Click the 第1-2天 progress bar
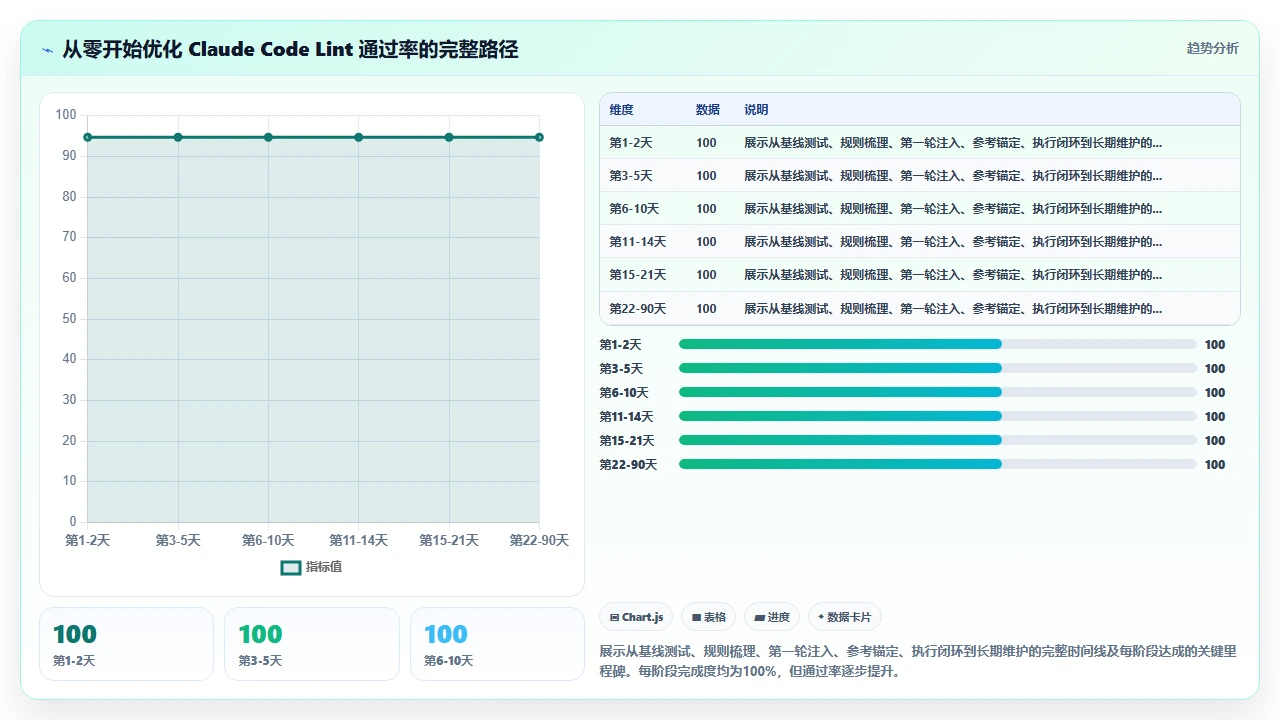Image resolution: width=1280 pixels, height=720 pixels. [x=937, y=344]
